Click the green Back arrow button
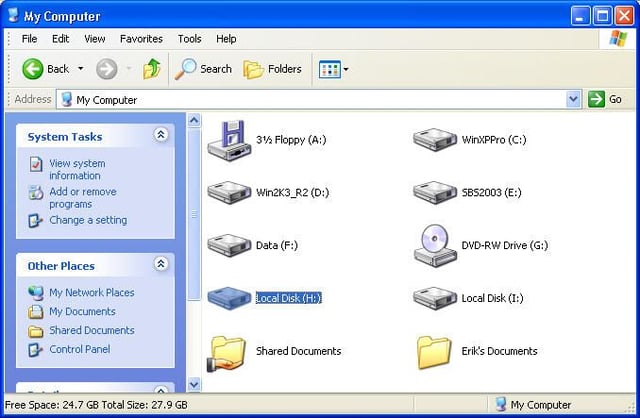This screenshot has width=640, height=418. click(33, 69)
